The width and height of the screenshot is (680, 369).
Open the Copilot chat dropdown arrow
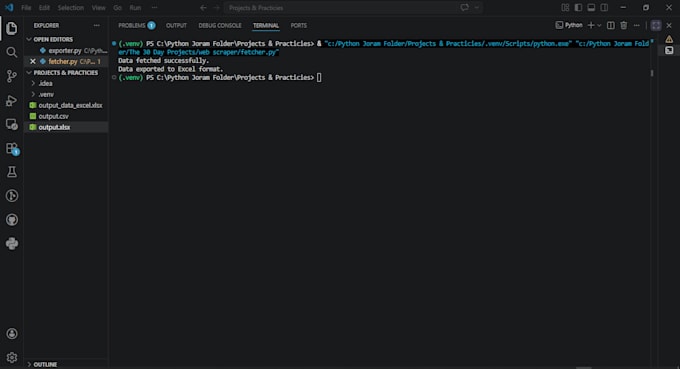tap(477, 7)
